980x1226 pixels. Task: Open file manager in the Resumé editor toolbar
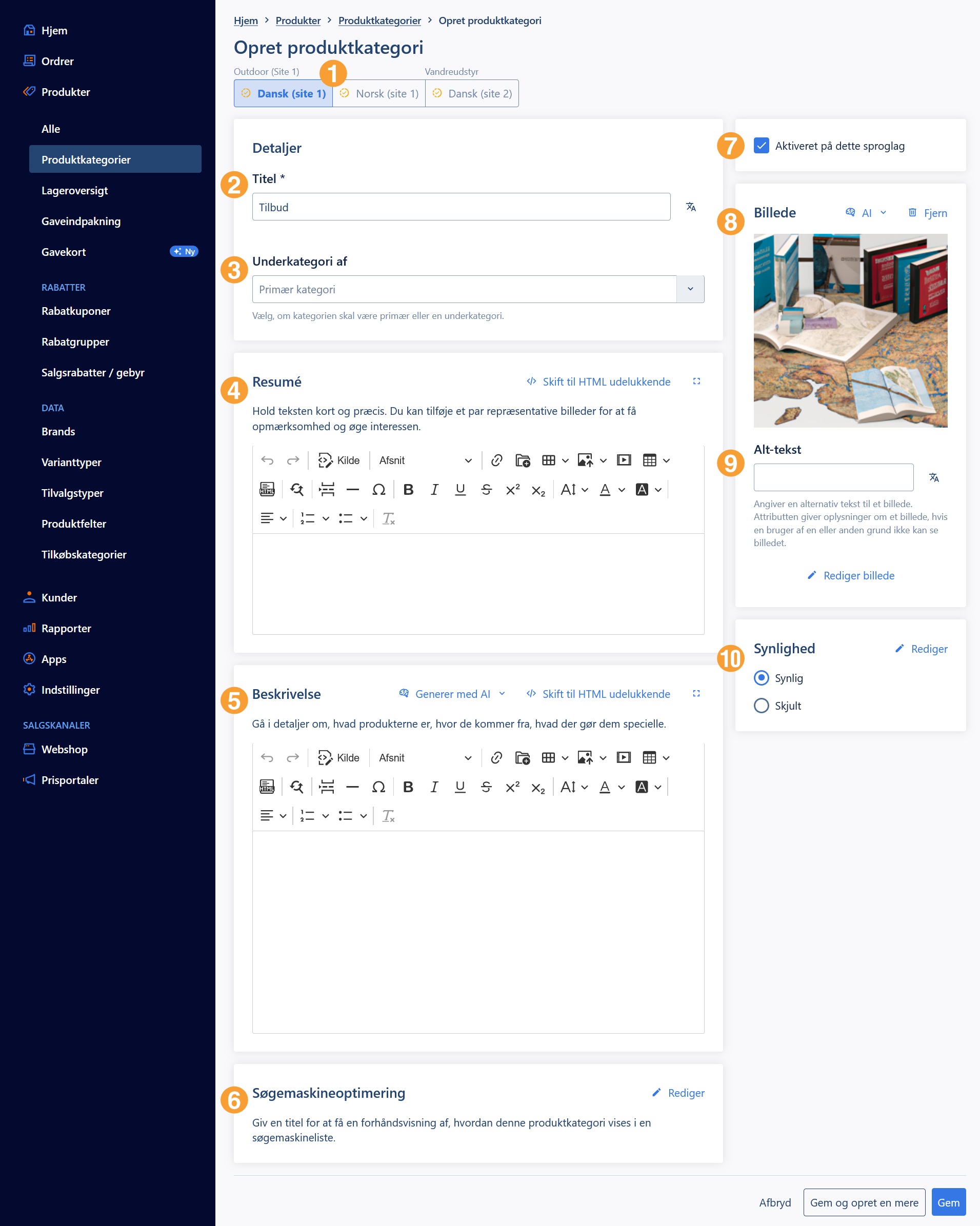[523, 460]
